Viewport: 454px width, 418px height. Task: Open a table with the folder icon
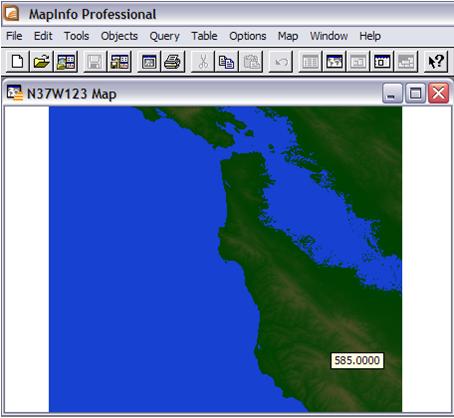(x=42, y=62)
